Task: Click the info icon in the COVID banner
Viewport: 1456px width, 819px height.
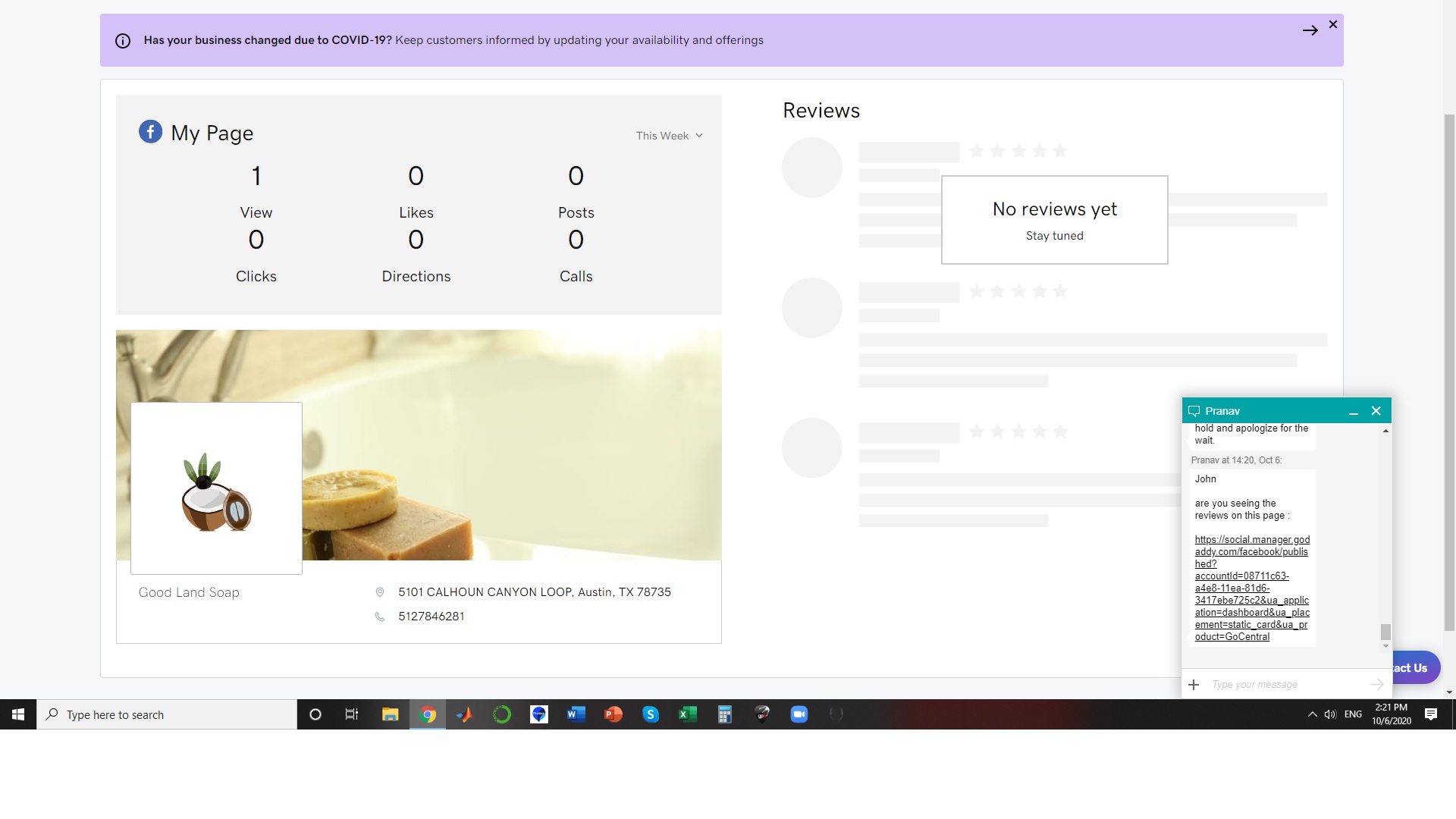Action: tap(123, 41)
